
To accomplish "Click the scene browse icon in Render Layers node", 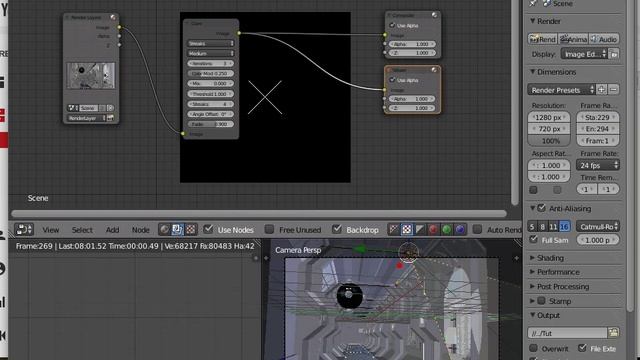I will (72, 108).
